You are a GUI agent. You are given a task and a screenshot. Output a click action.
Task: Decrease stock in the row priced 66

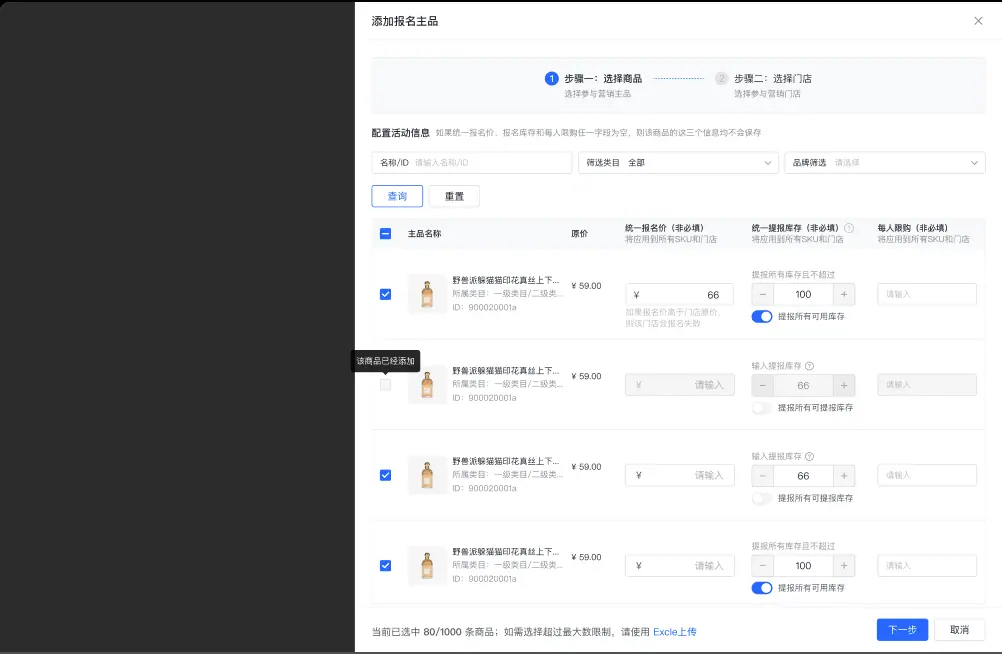[762, 295]
